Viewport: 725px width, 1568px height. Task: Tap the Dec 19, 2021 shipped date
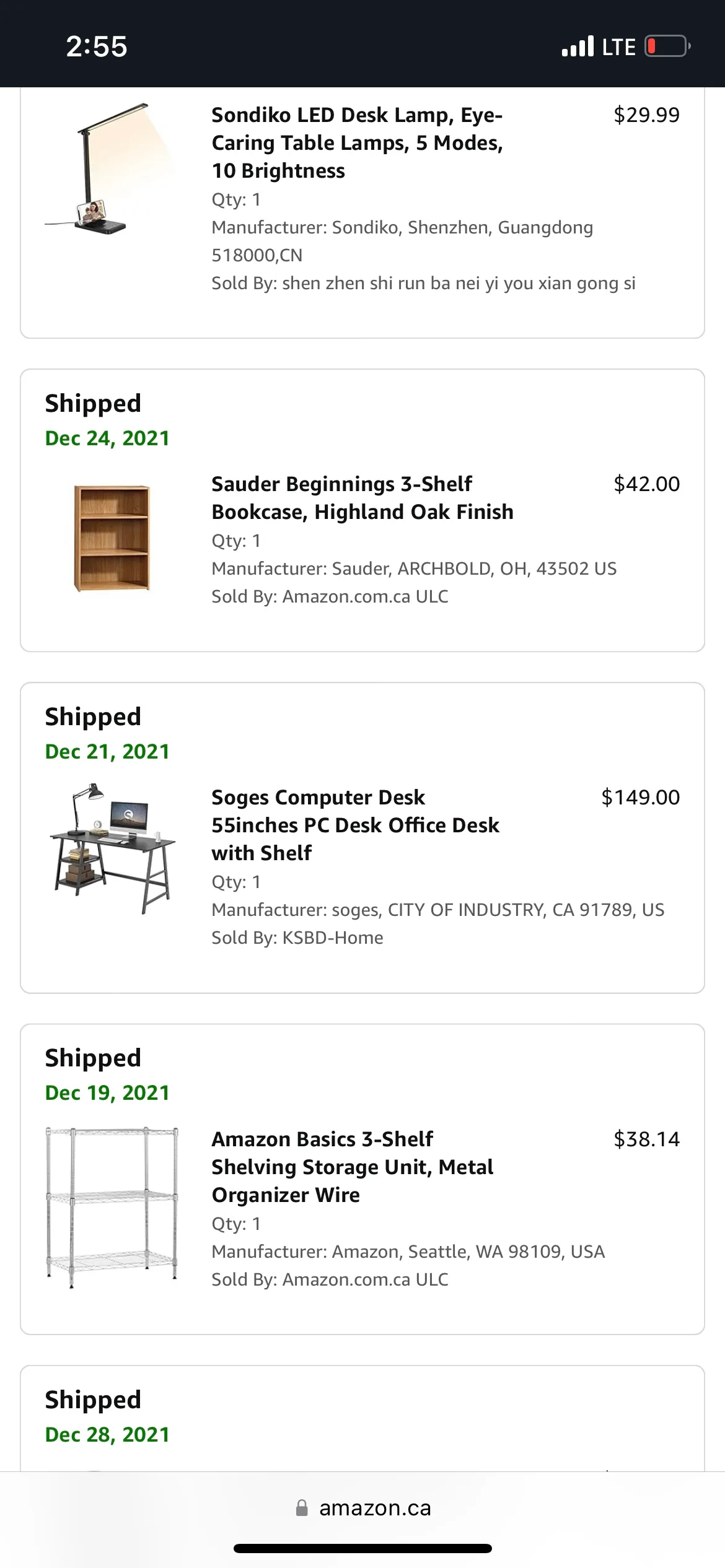[x=107, y=1092]
